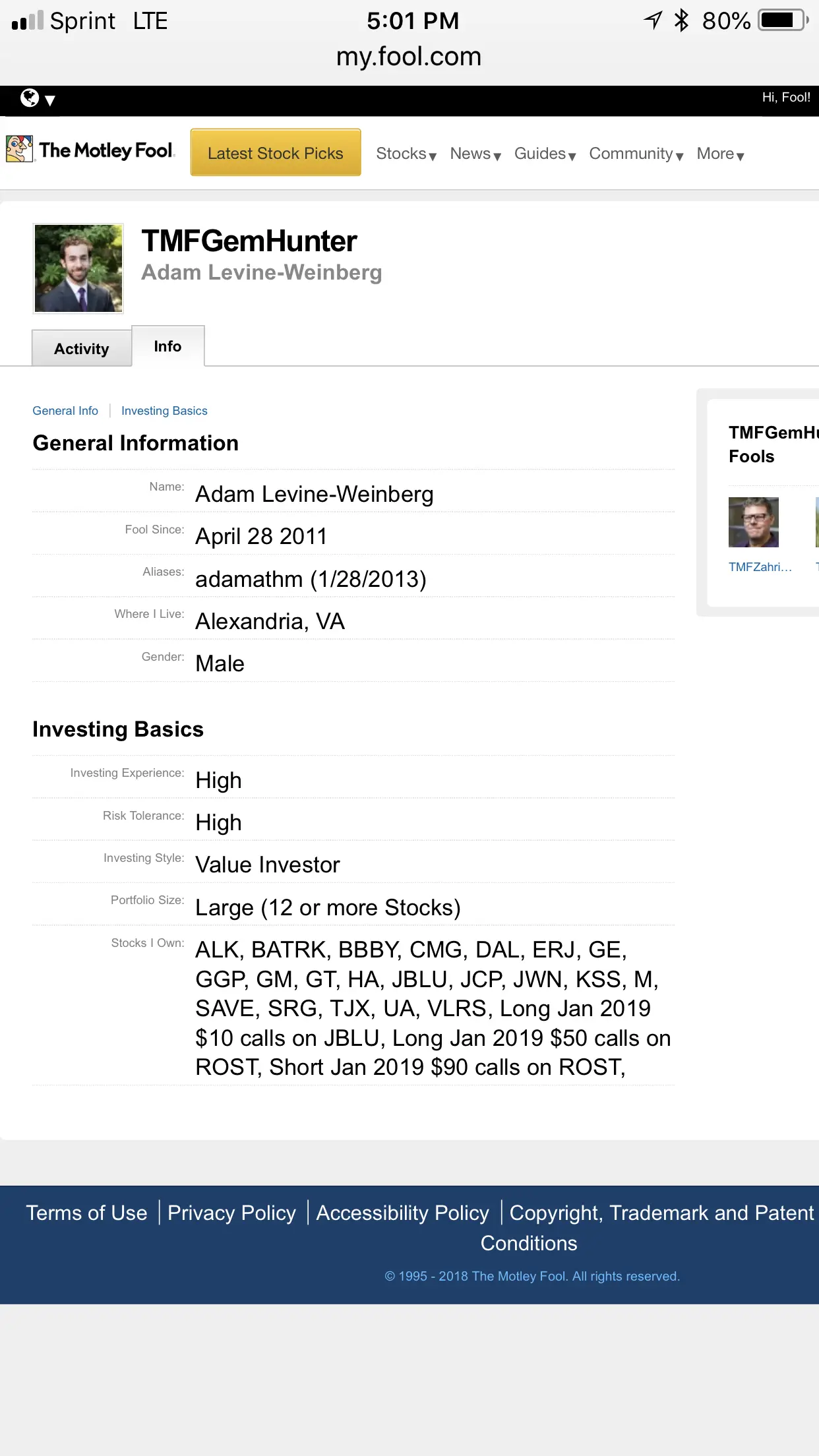Image resolution: width=819 pixels, height=1456 pixels.
Task: Switch to the Activity tab
Action: 82,348
